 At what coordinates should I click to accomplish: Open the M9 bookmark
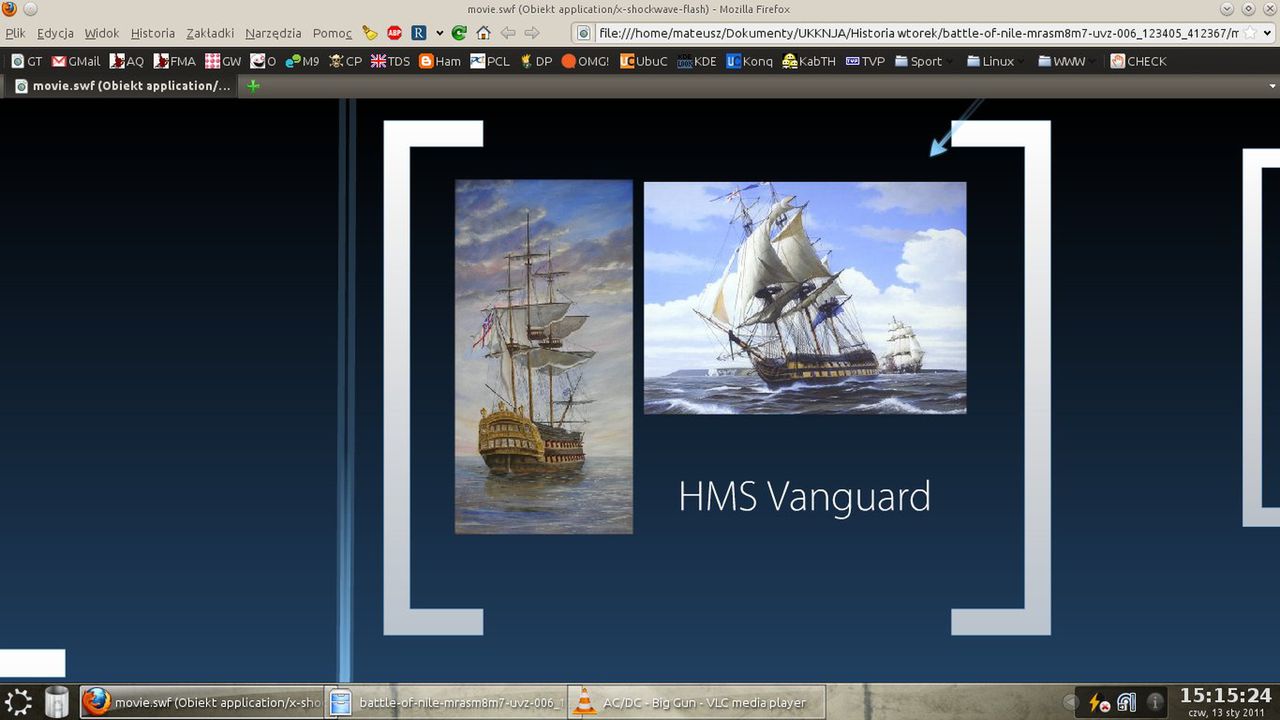(302, 61)
